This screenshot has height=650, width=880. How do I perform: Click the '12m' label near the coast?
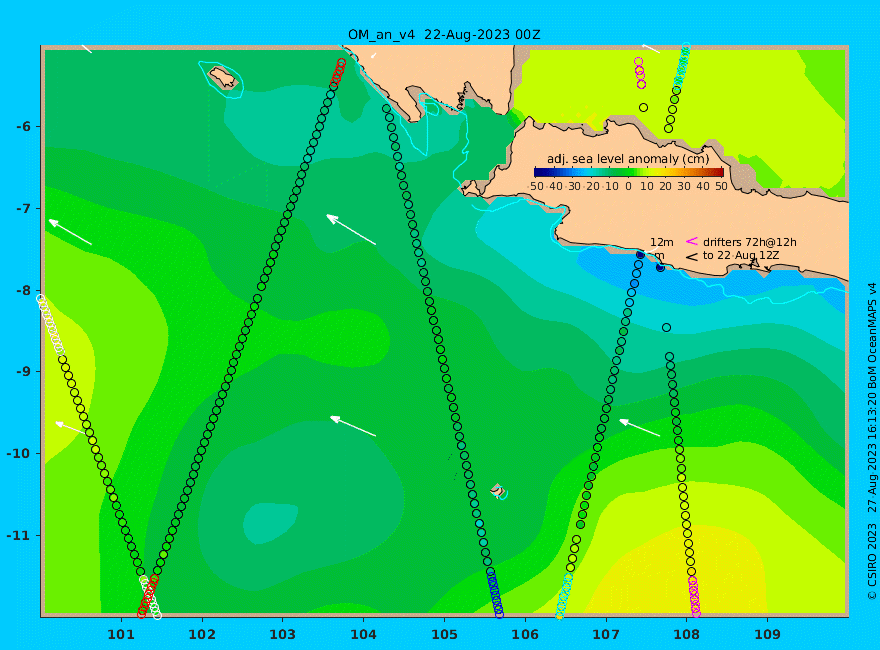click(662, 242)
